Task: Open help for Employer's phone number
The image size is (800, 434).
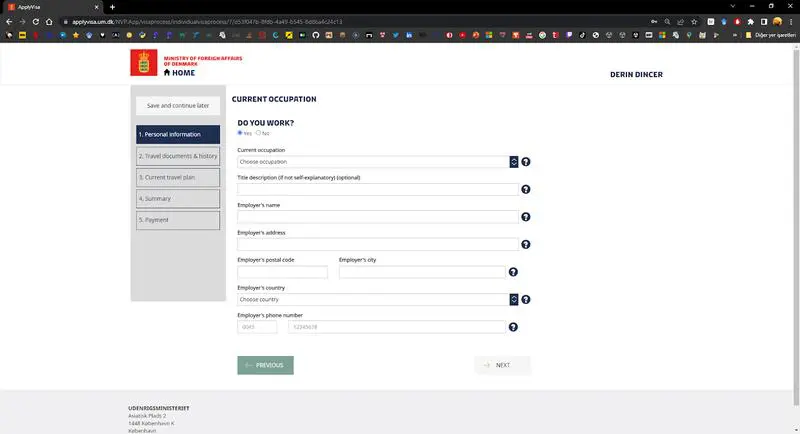Action: point(513,327)
